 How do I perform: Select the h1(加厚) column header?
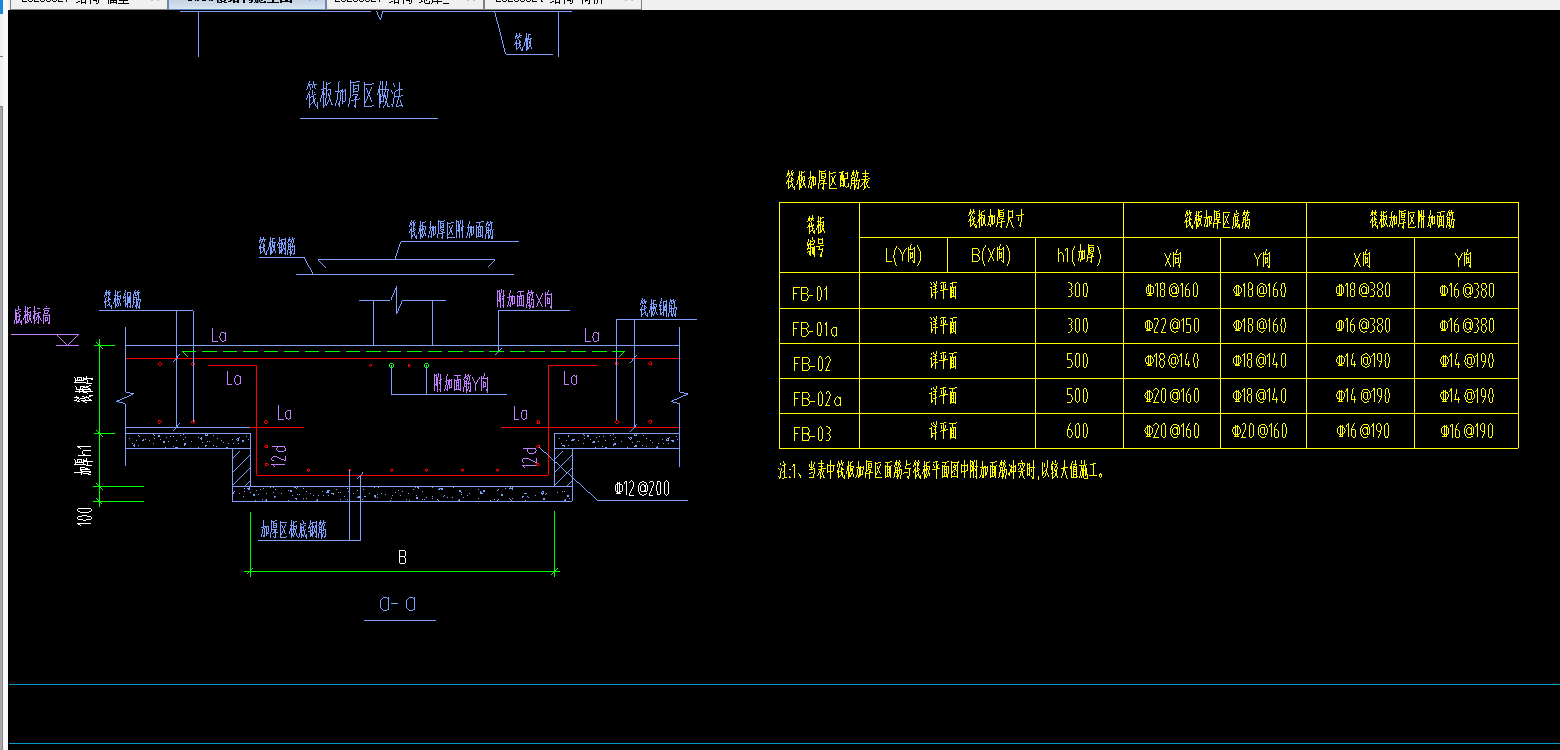click(x=1078, y=256)
